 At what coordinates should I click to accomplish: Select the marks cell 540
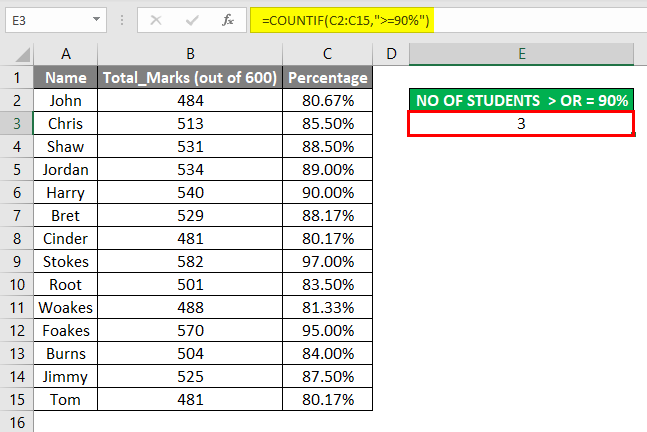click(190, 192)
